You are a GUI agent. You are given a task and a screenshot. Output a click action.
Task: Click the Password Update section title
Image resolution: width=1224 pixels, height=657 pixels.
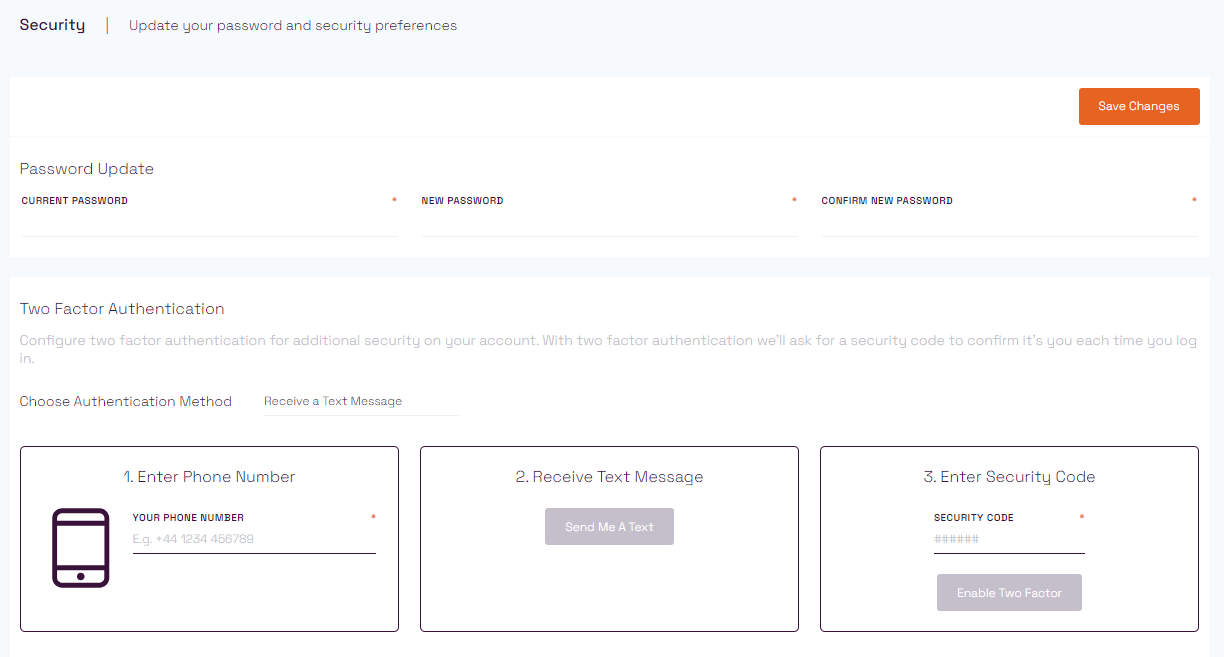pyautogui.click(x=86, y=169)
